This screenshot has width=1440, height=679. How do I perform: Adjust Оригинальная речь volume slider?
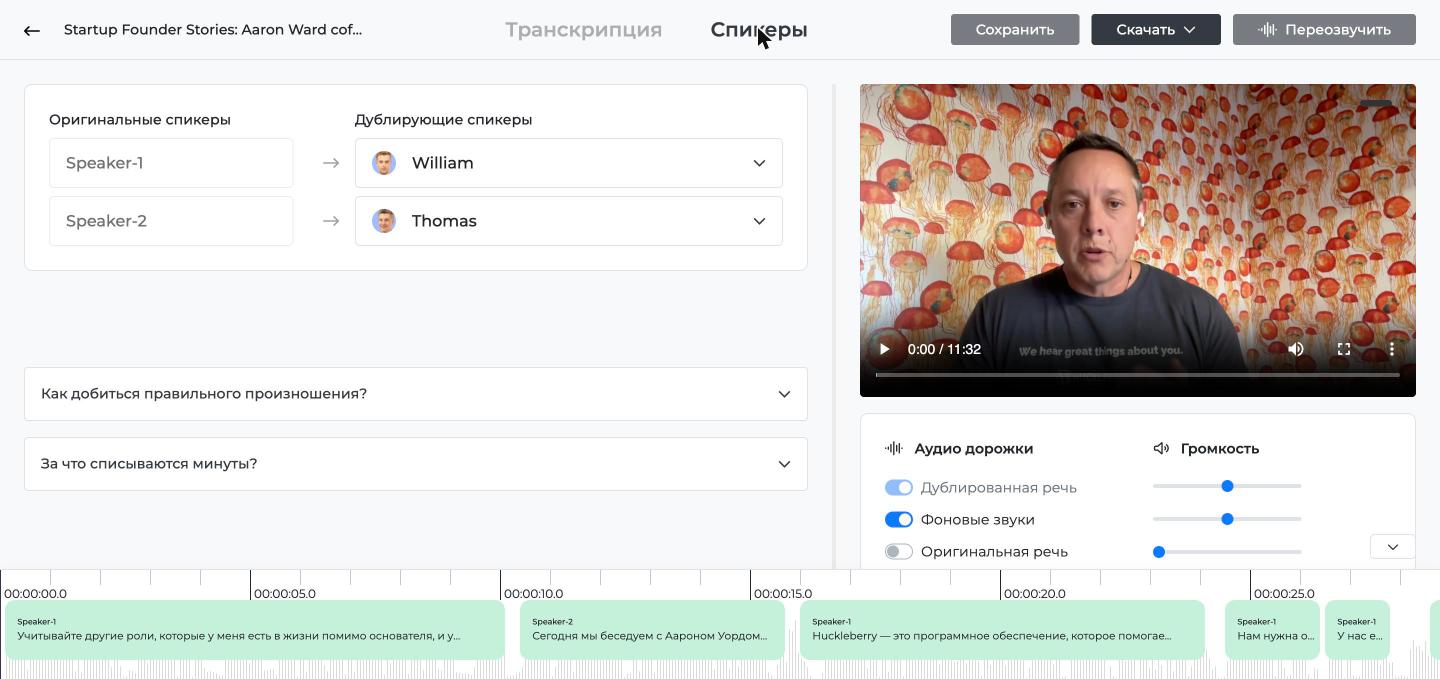[x=1227, y=552]
